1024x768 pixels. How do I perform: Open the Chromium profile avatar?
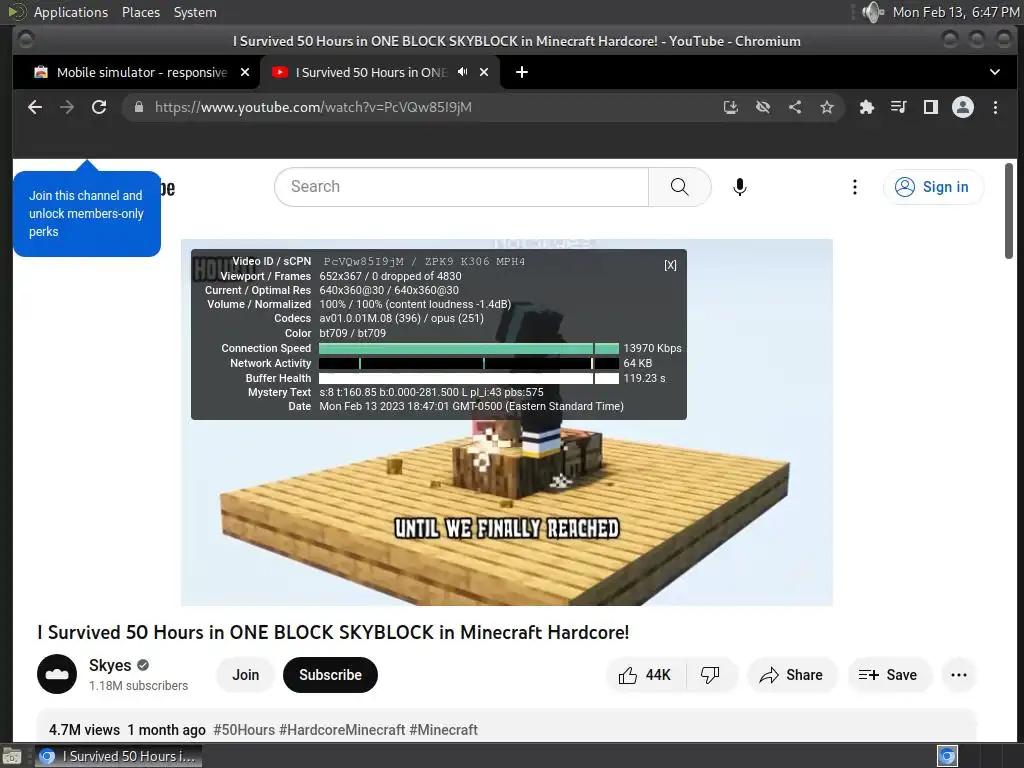click(x=963, y=107)
